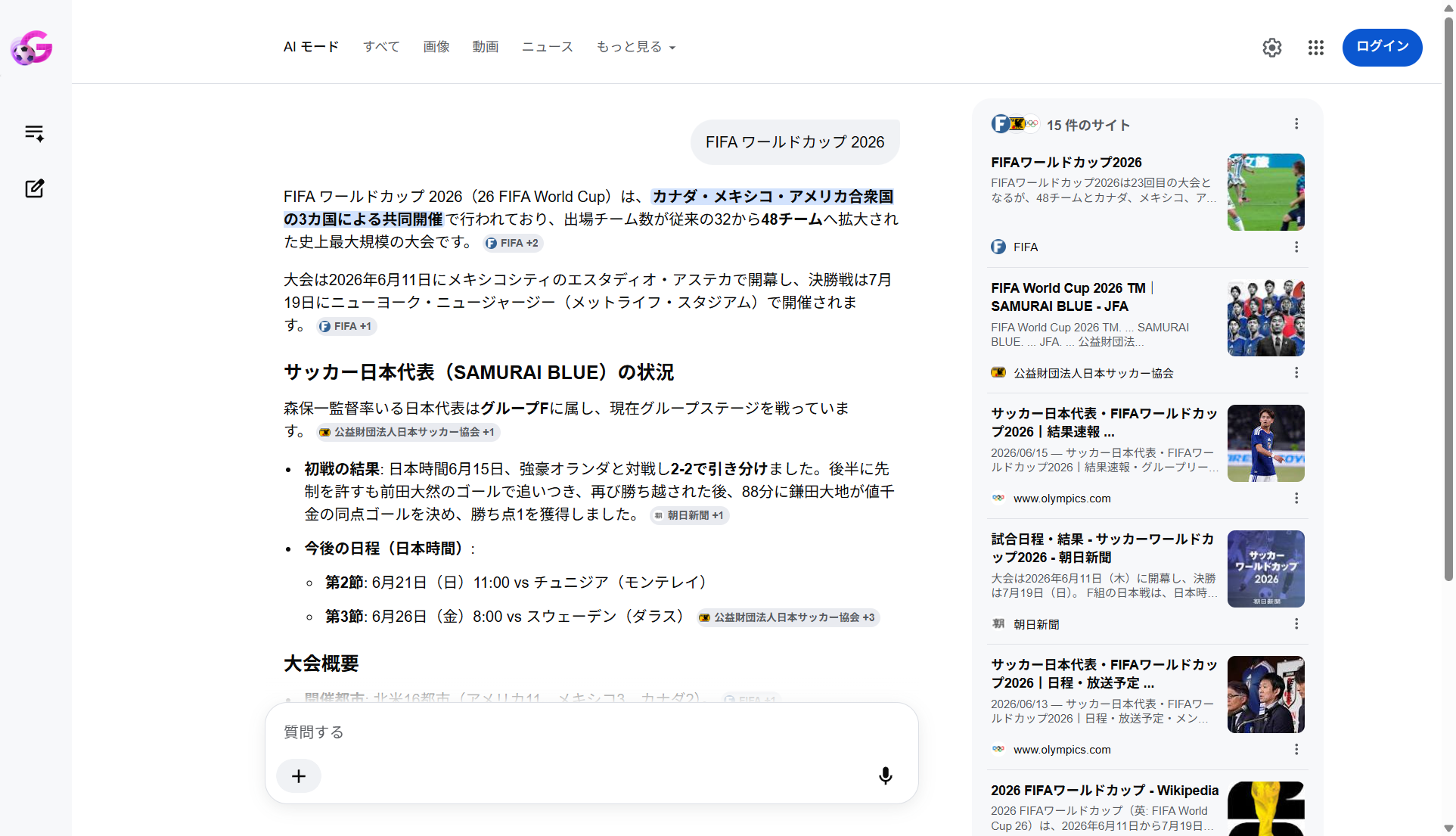Click the FIFA result match thumbnail
Image resolution: width=1456 pixels, height=836 pixels.
1266,192
